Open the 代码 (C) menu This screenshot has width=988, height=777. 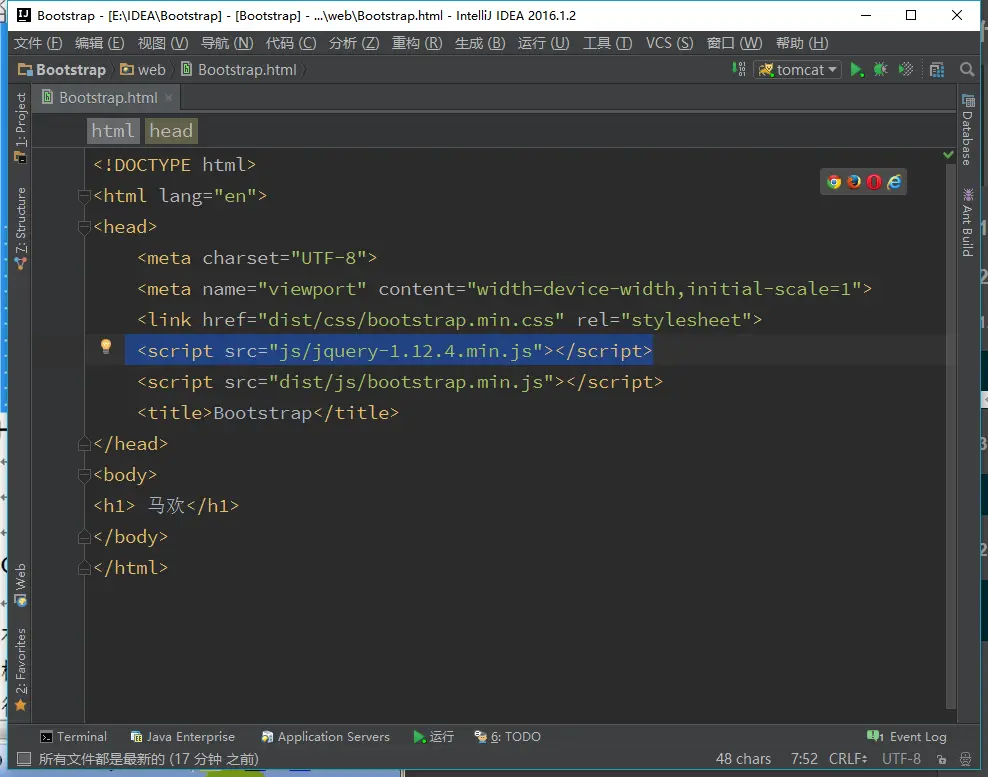coord(290,43)
